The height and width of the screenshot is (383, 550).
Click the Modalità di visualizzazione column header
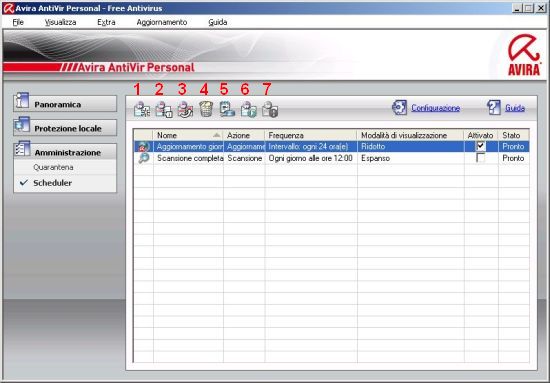(x=411, y=135)
